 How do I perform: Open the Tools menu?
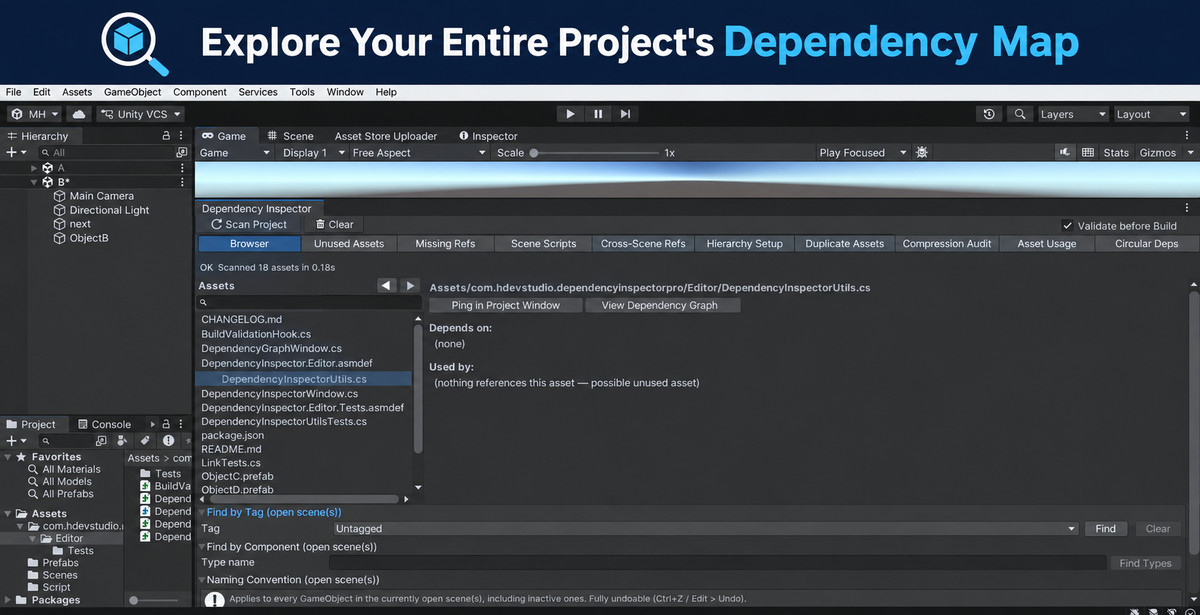click(x=302, y=92)
